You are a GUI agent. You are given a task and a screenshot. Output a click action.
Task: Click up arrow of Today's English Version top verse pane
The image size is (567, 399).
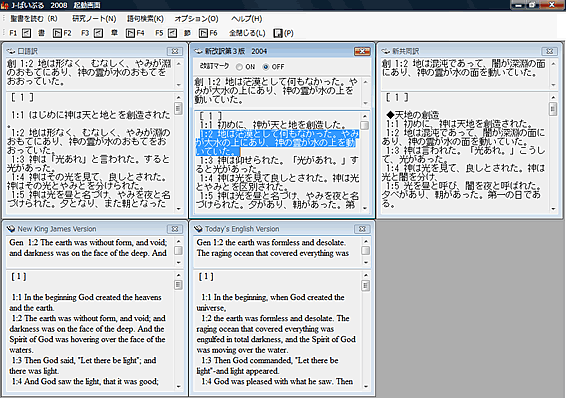click(x=366, y=241)
